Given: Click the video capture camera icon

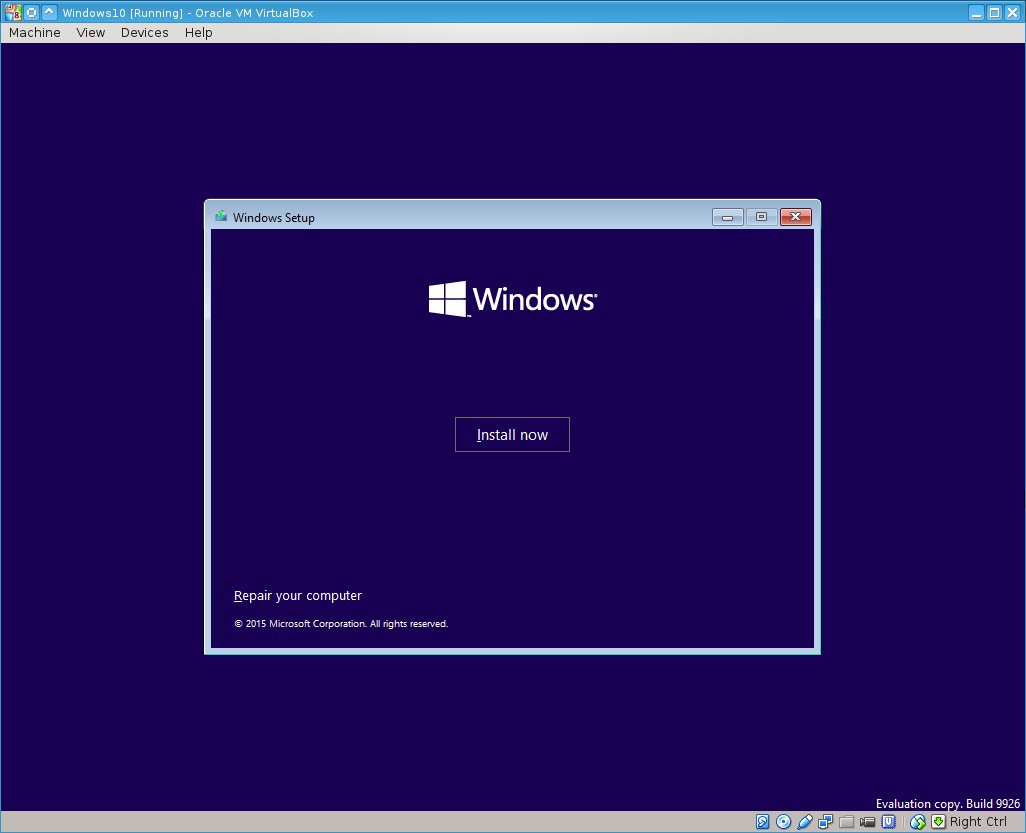Looking at the screenshot, I should [868, 822].
